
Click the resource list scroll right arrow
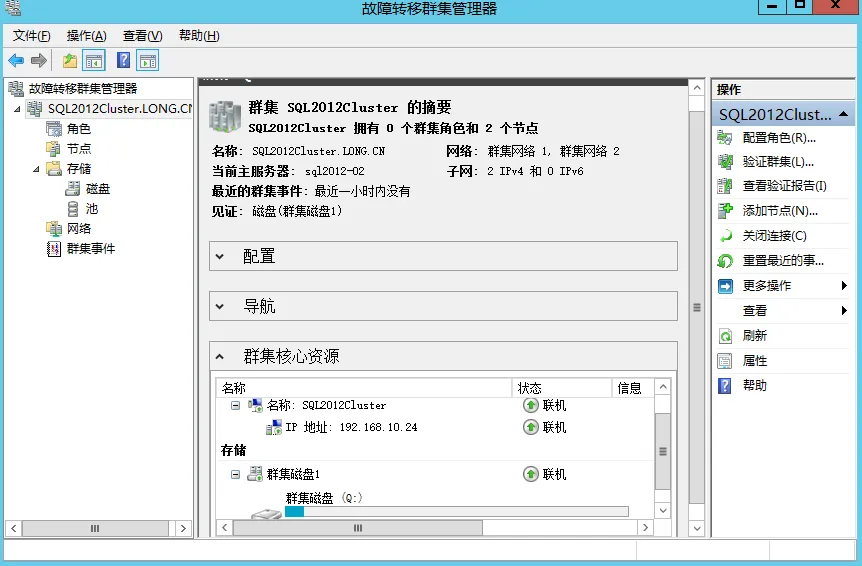[x=645, y=528]
